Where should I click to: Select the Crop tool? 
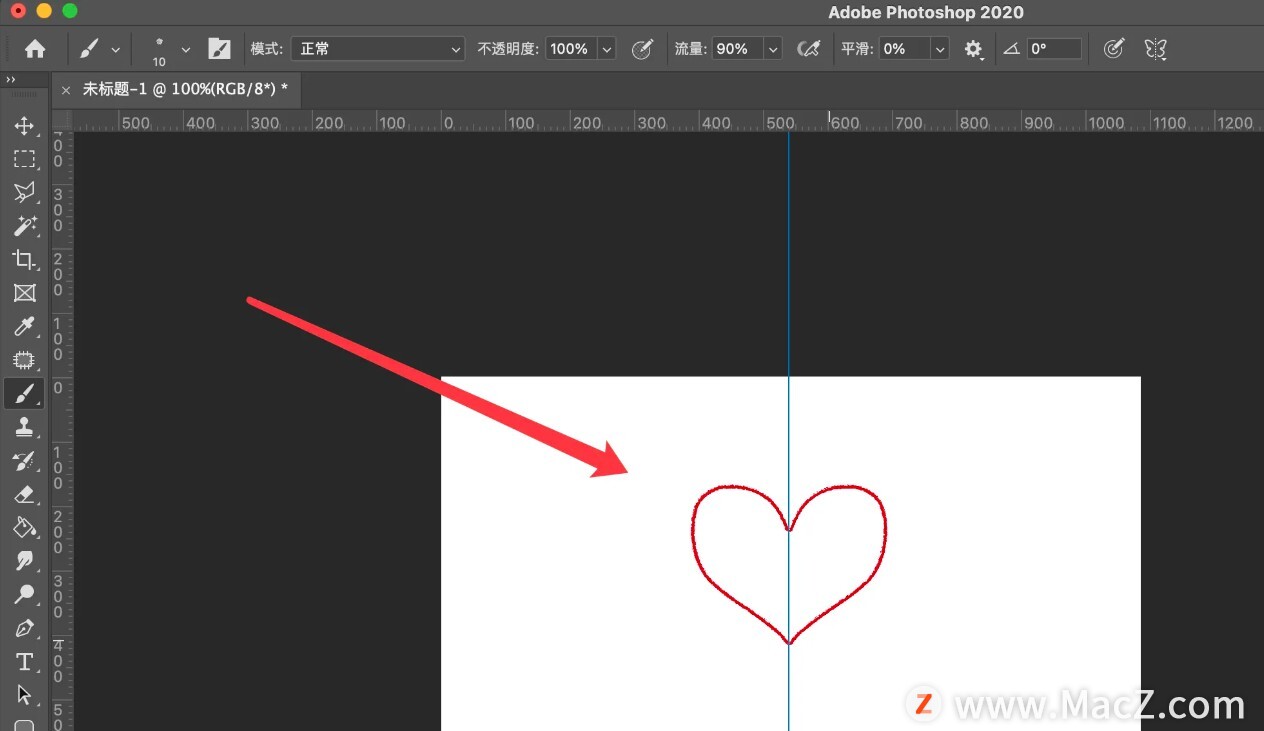point(24,260)
